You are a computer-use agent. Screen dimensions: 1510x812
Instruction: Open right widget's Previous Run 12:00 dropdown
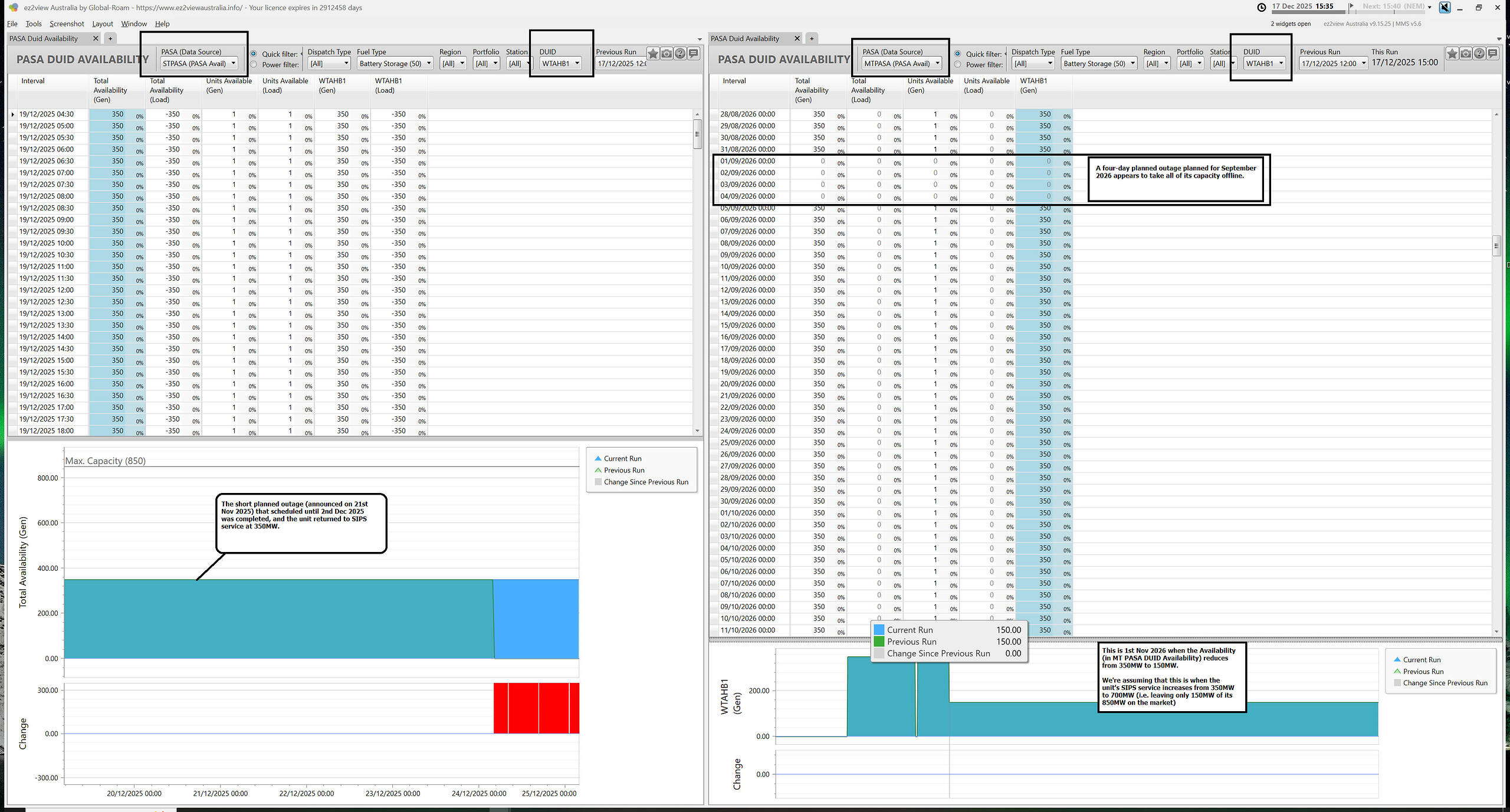[x=1333, y=64]
